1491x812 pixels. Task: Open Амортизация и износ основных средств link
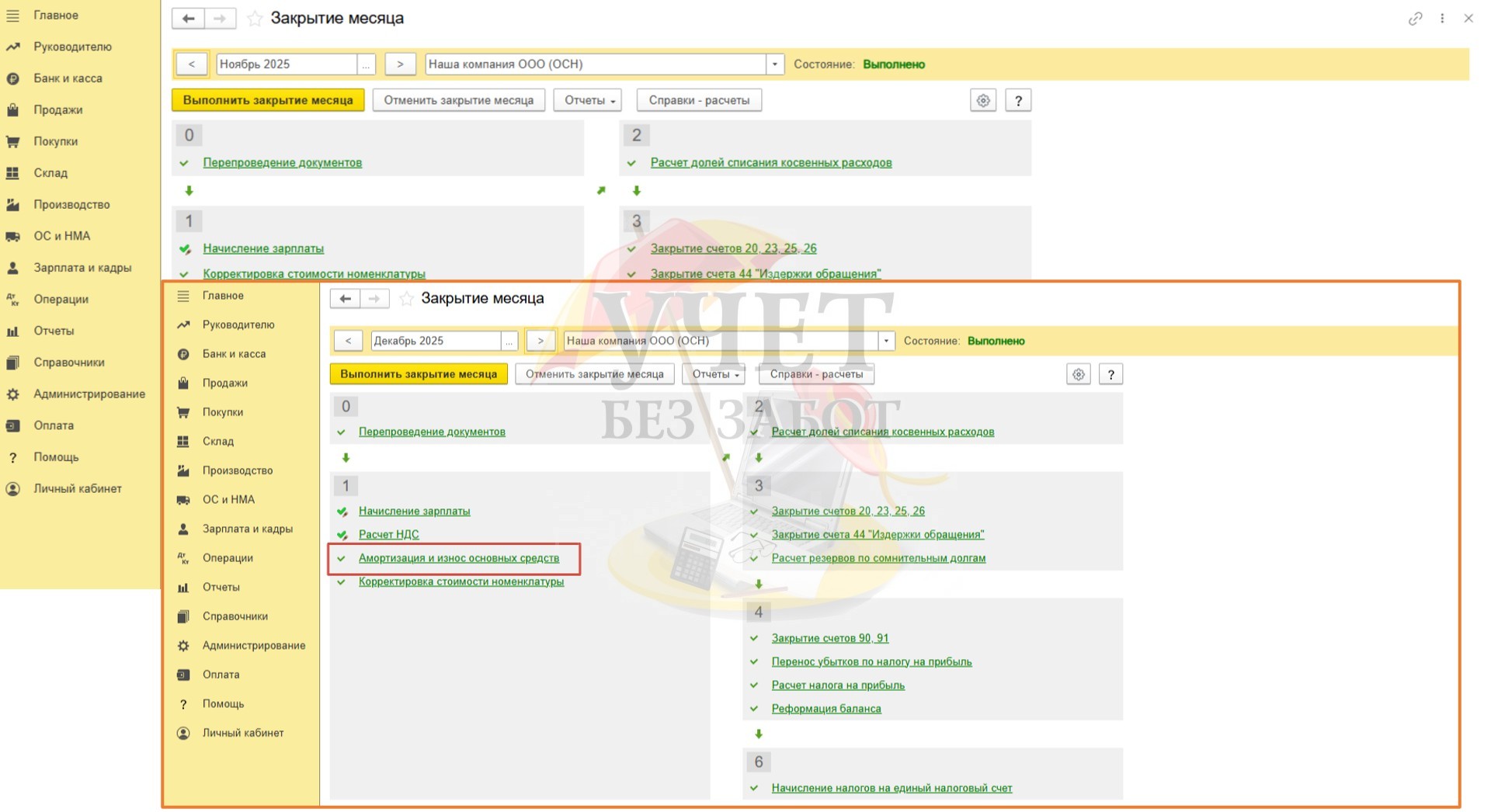[x=458, y=558]
